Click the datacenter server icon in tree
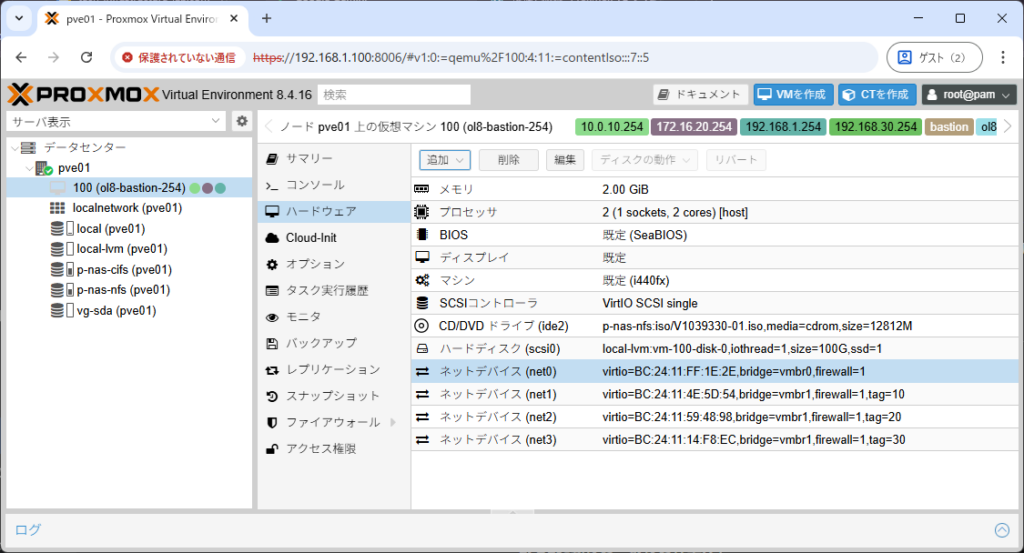The image size is (1024, 553). point(28,148)
